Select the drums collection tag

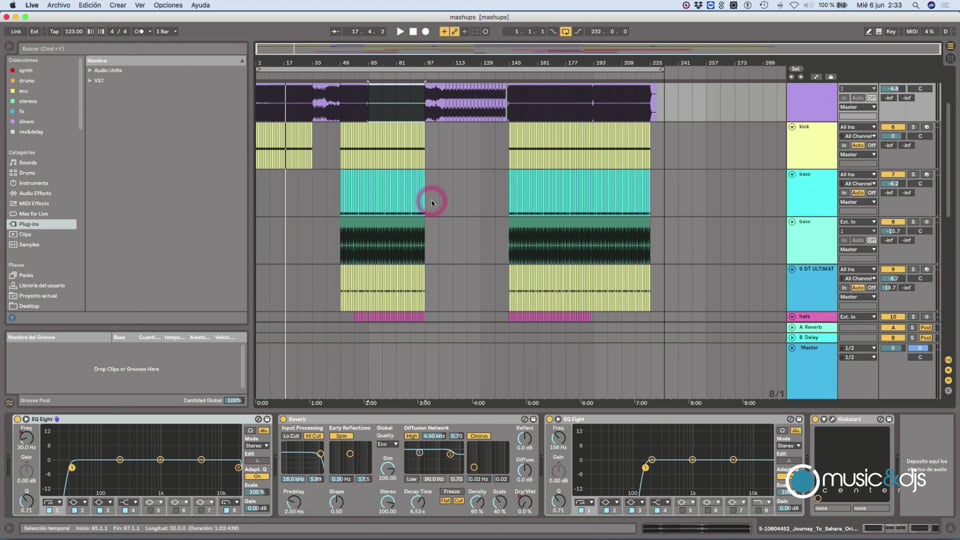tap(26, 81)
